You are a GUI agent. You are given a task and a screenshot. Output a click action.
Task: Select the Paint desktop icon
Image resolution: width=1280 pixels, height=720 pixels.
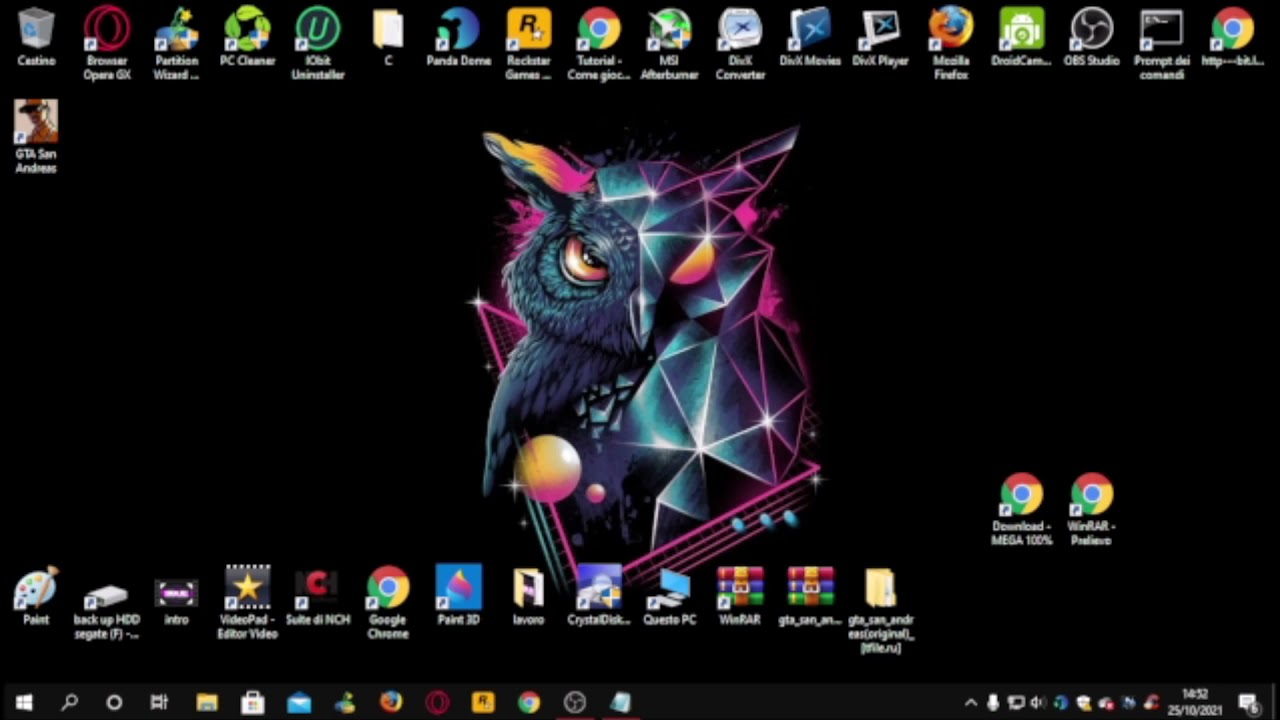coord(36,596)
